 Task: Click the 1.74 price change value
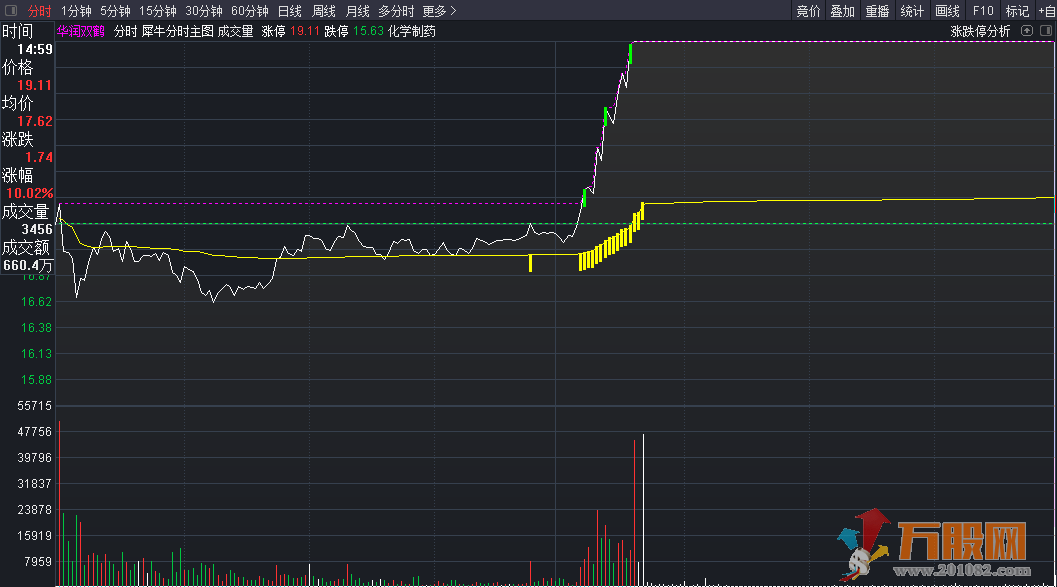(x=39, y=157)
